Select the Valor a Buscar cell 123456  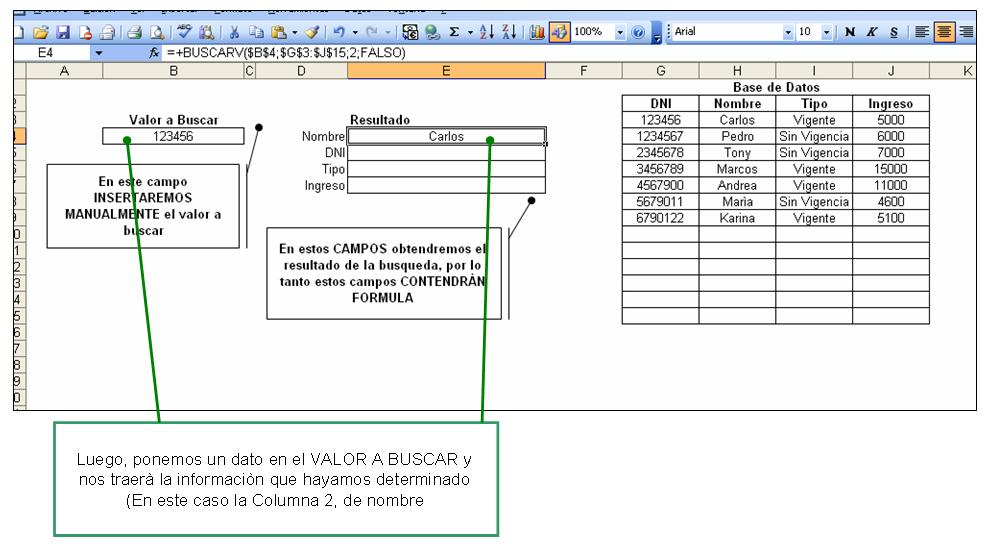coord(173,136)
